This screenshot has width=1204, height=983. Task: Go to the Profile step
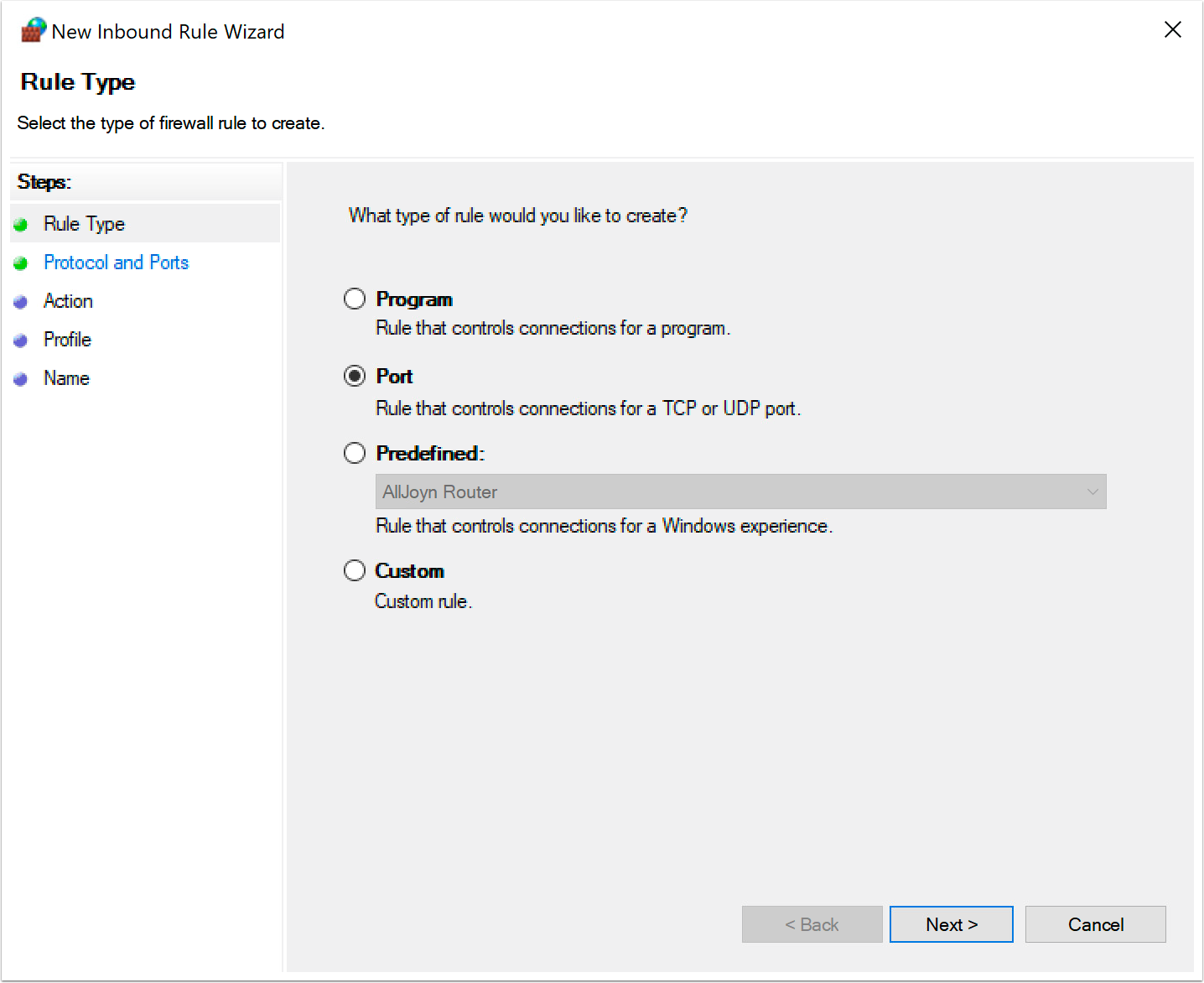click(x=66, y=340)
